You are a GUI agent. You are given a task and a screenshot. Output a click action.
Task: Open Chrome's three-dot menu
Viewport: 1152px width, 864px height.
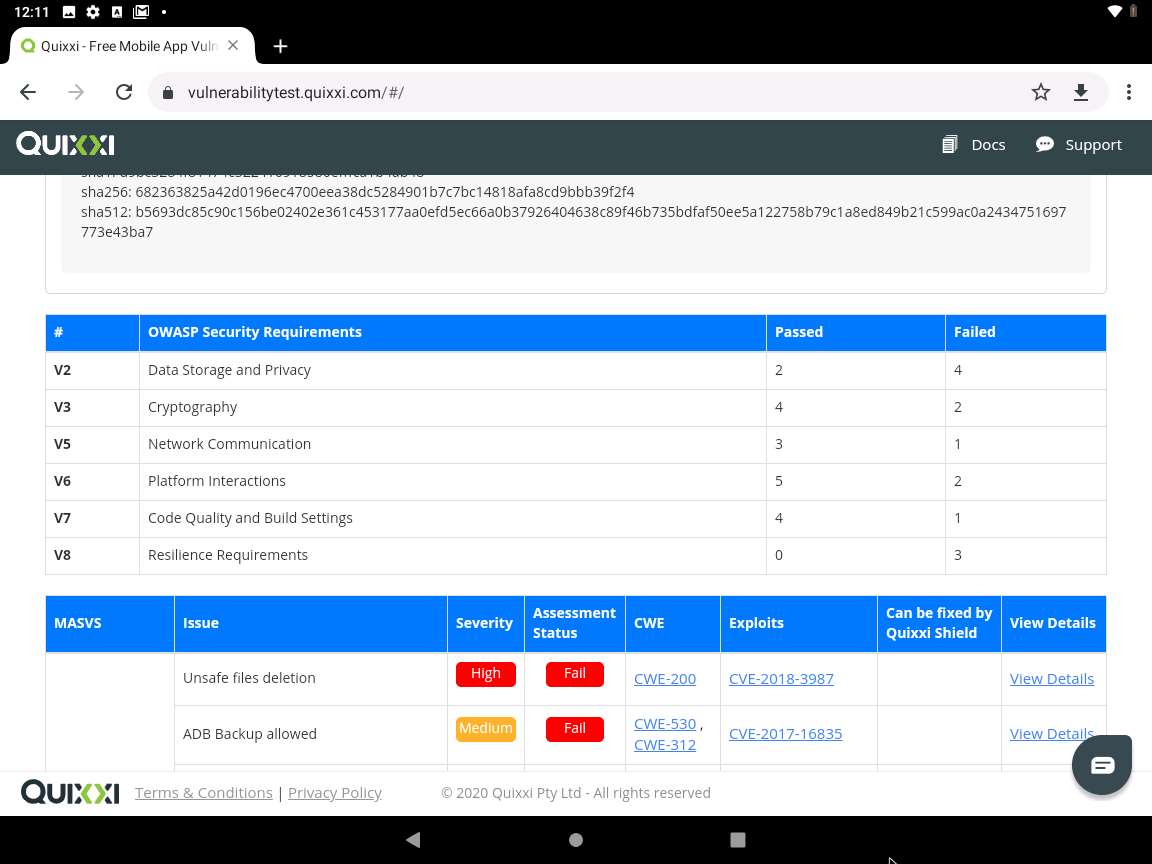pyautogui.click(x=1129, y=92)
